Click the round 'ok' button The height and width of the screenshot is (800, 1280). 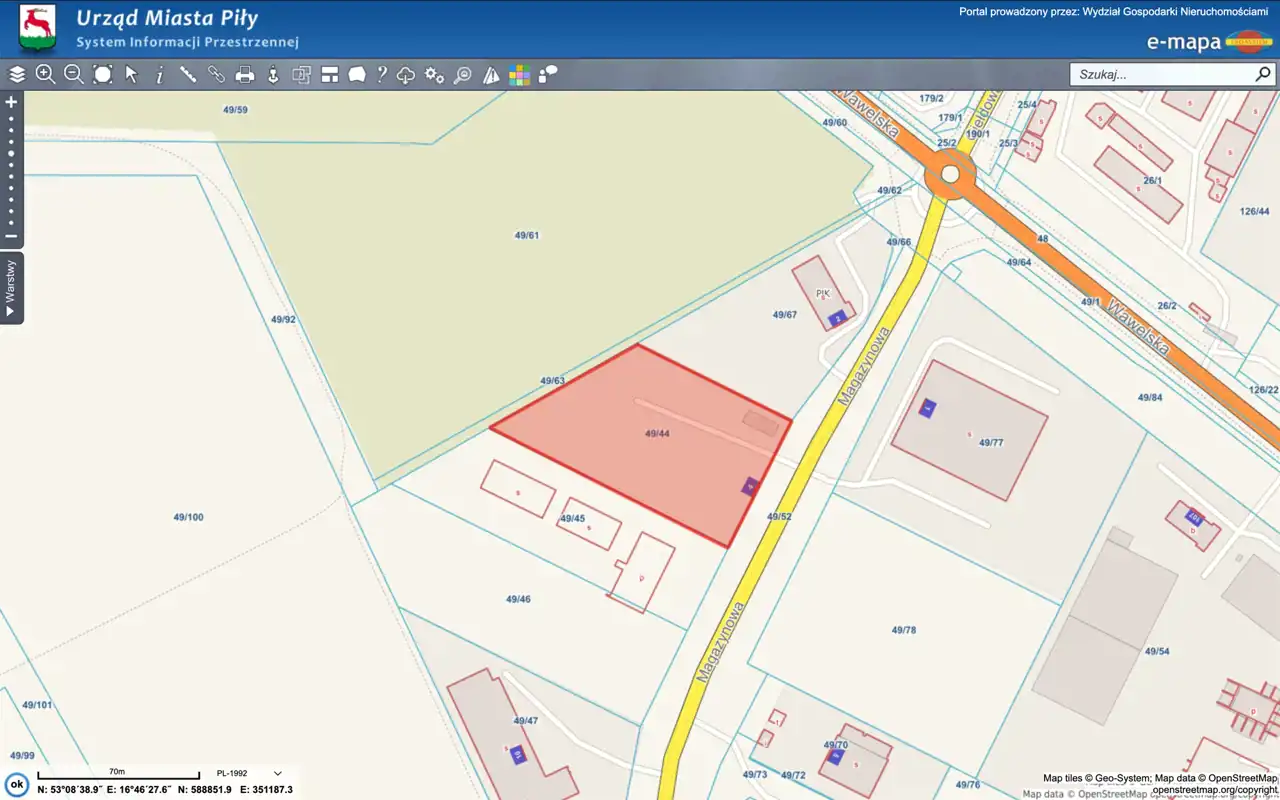[16, 784]
